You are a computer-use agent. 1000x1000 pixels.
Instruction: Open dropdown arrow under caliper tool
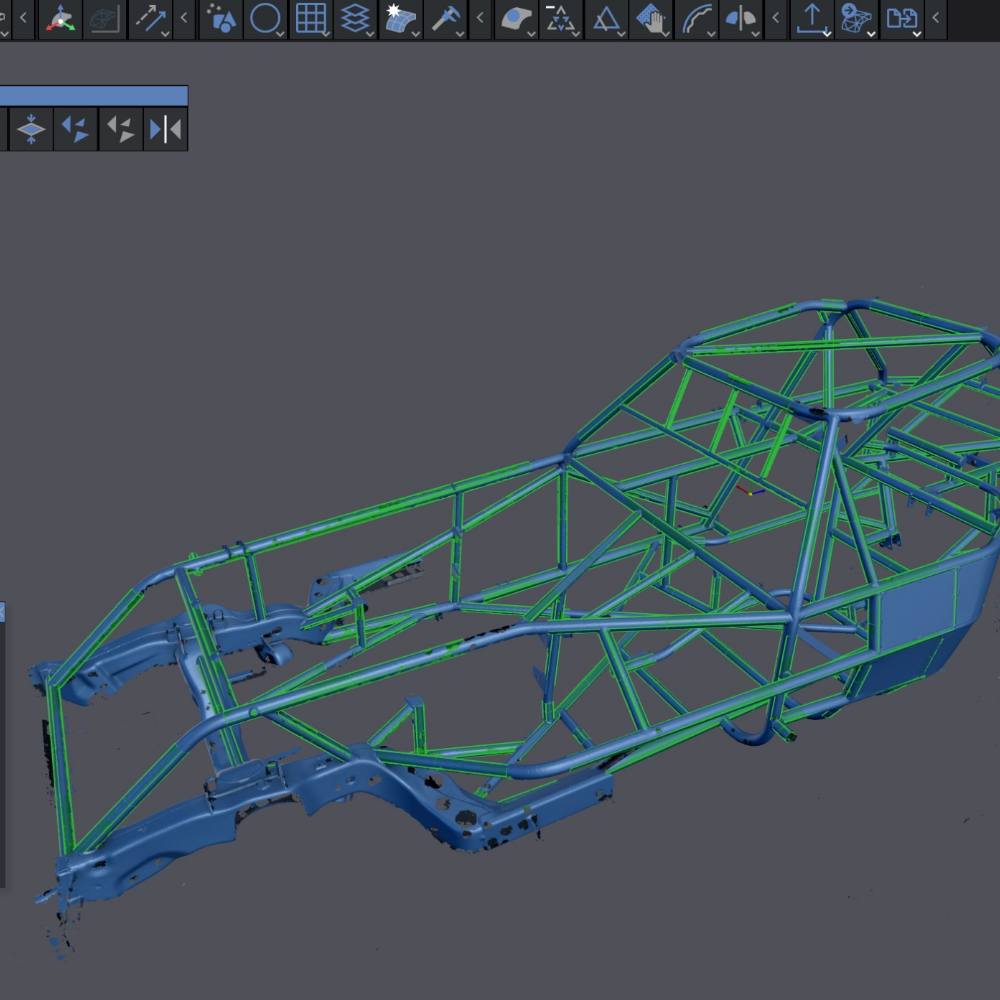pos(460,33)
